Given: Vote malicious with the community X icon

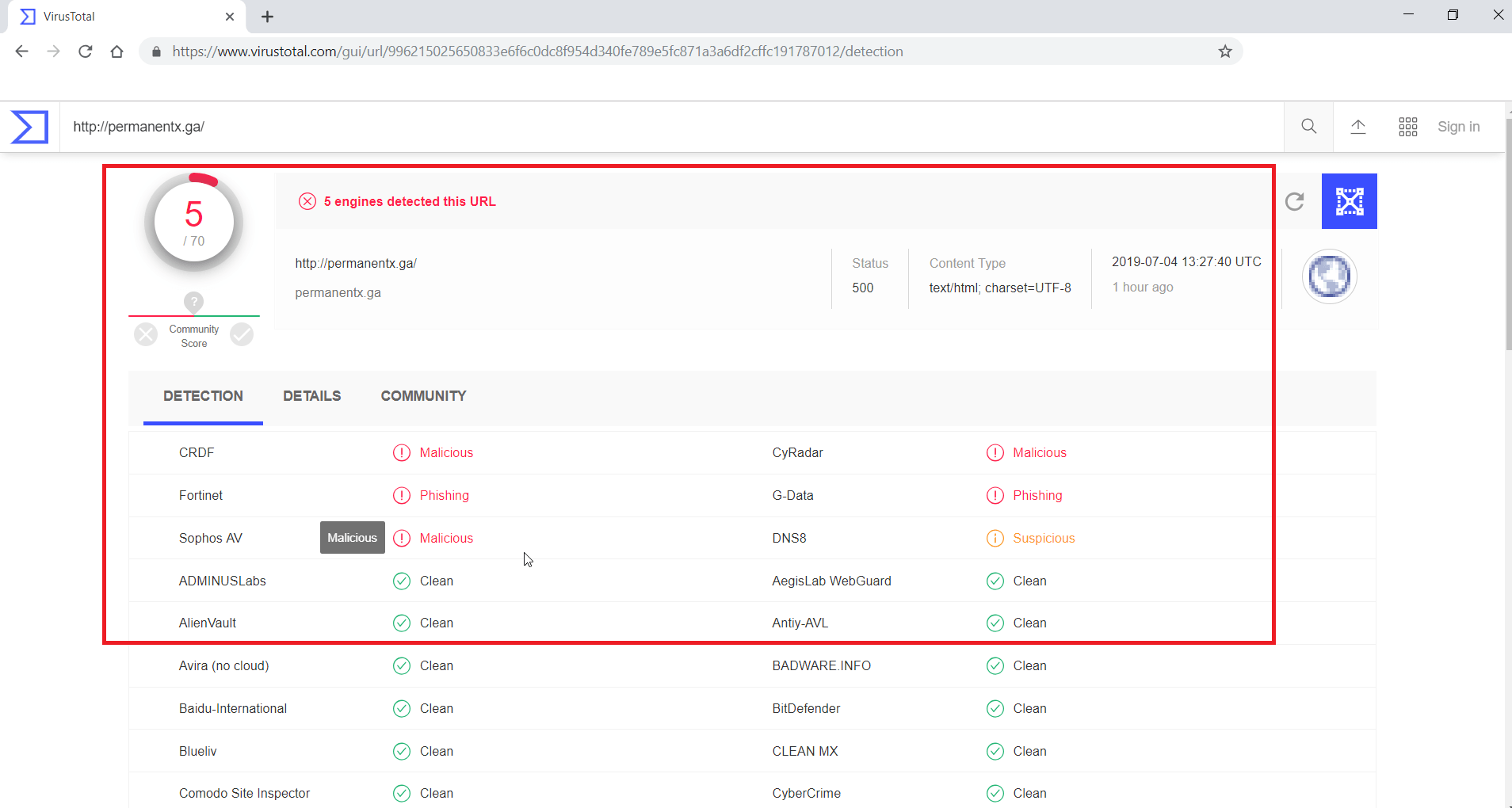Looking at the screenshot, I should click(x=146, y=334).
